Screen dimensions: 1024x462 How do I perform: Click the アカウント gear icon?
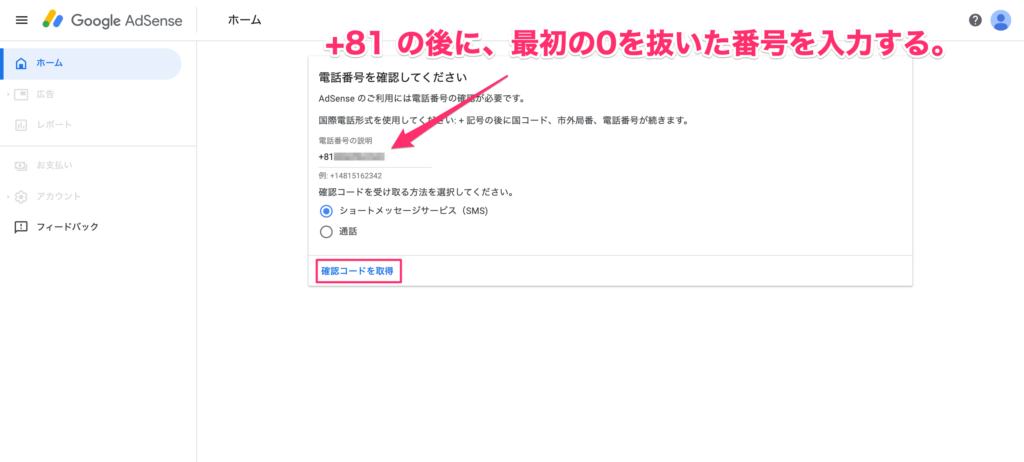tap(21, 196)
